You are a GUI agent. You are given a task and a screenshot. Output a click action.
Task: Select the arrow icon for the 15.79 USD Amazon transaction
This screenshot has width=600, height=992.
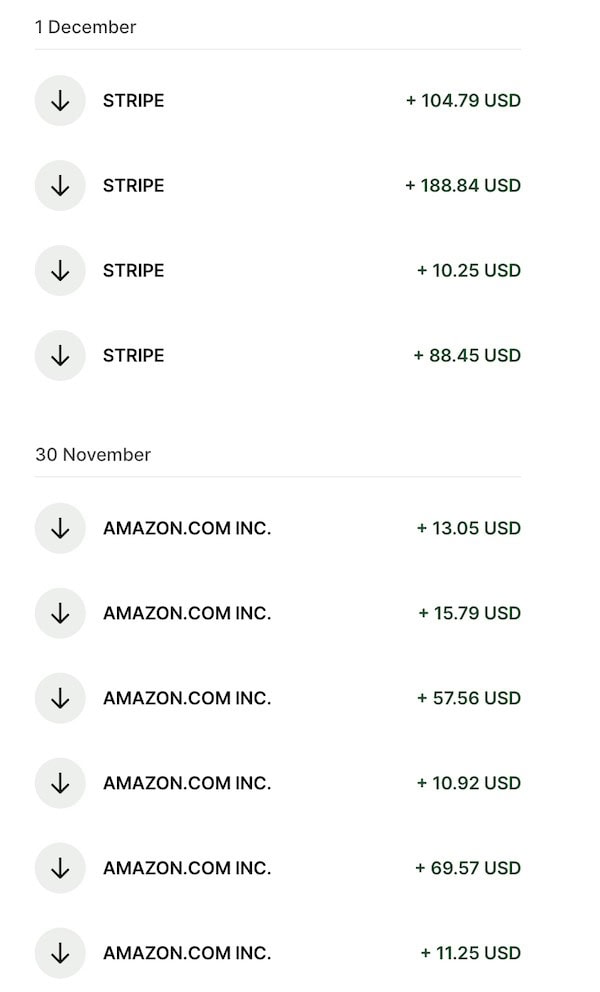click(60, 613)
